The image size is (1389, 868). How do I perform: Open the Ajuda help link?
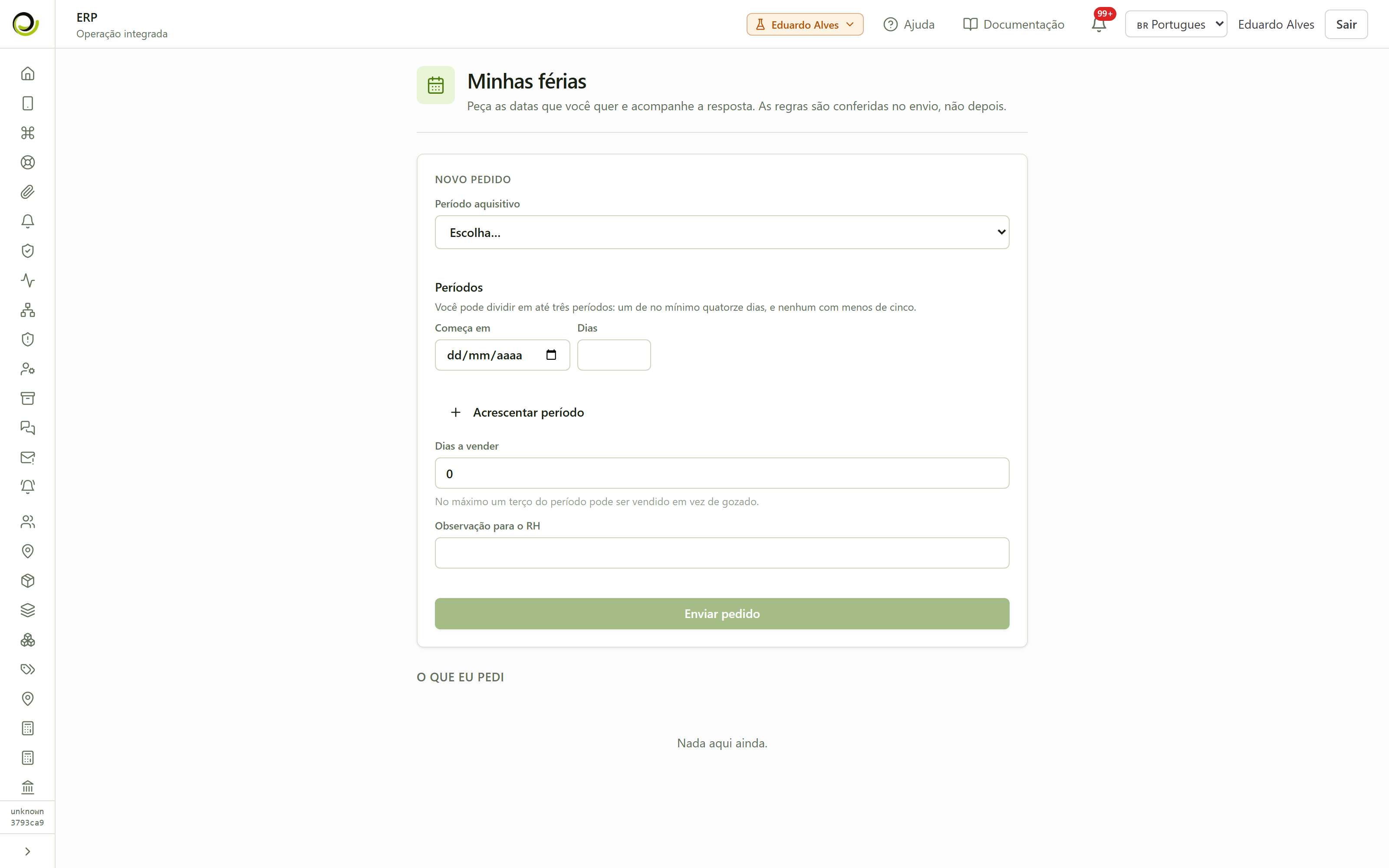pos(908,24)
